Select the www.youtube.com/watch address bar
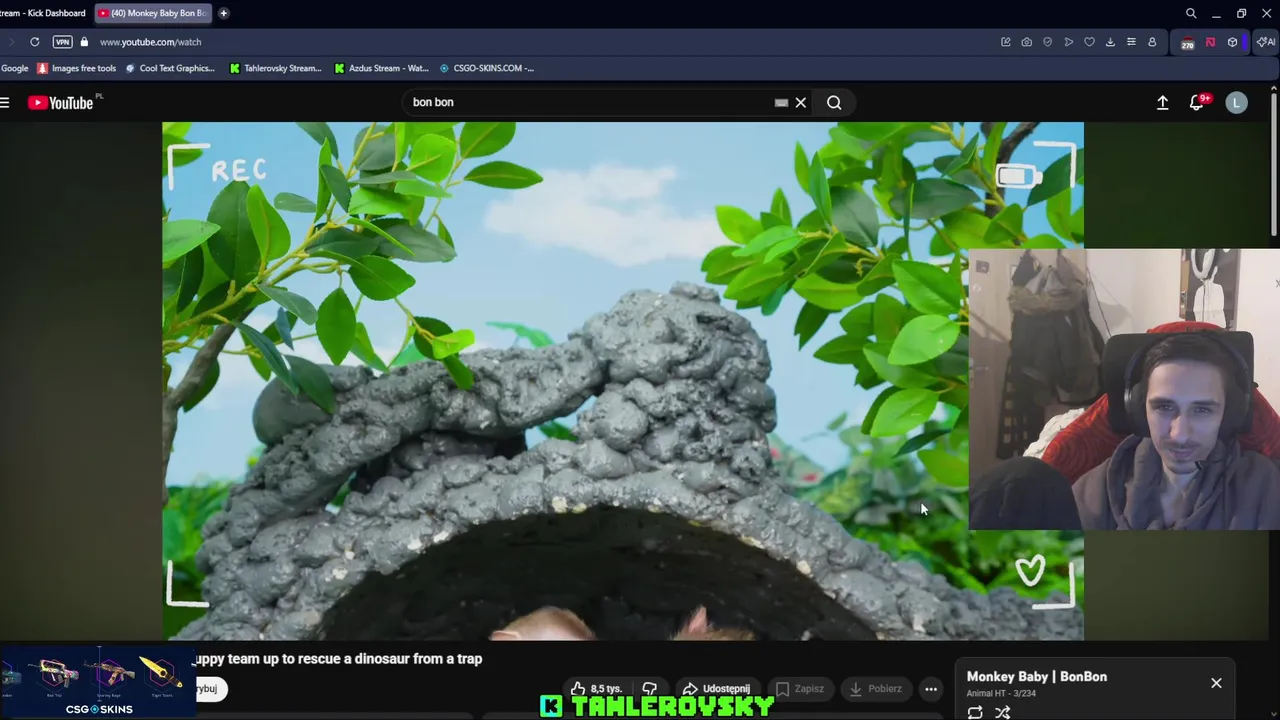 151,42
